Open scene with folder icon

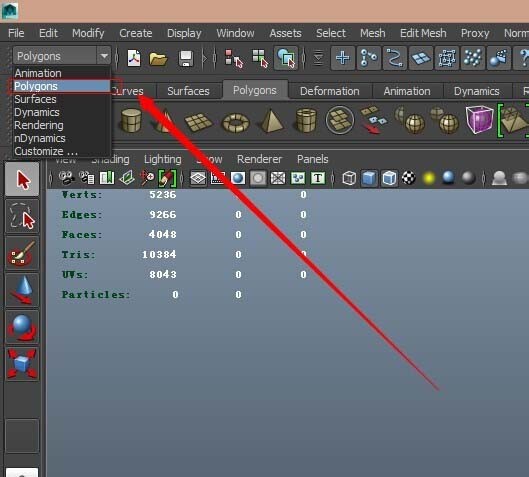point(158,59)
